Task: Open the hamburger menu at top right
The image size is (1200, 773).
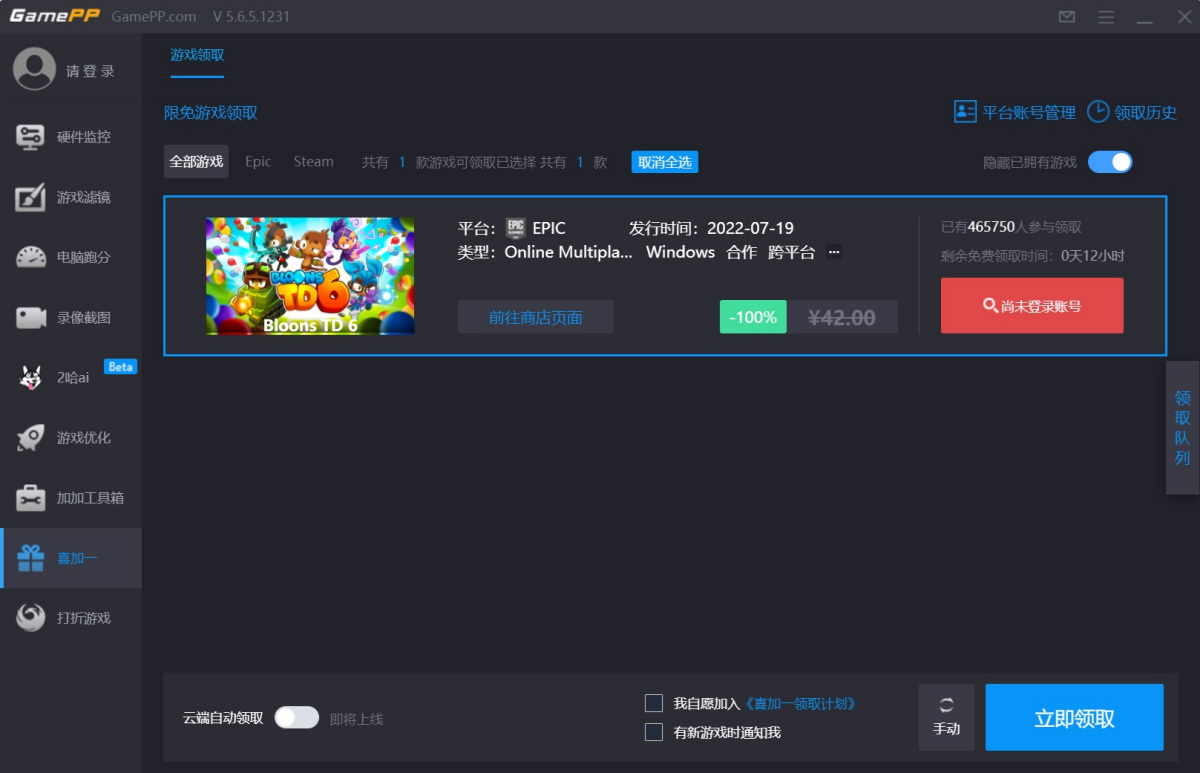Action: (1106, 17)
